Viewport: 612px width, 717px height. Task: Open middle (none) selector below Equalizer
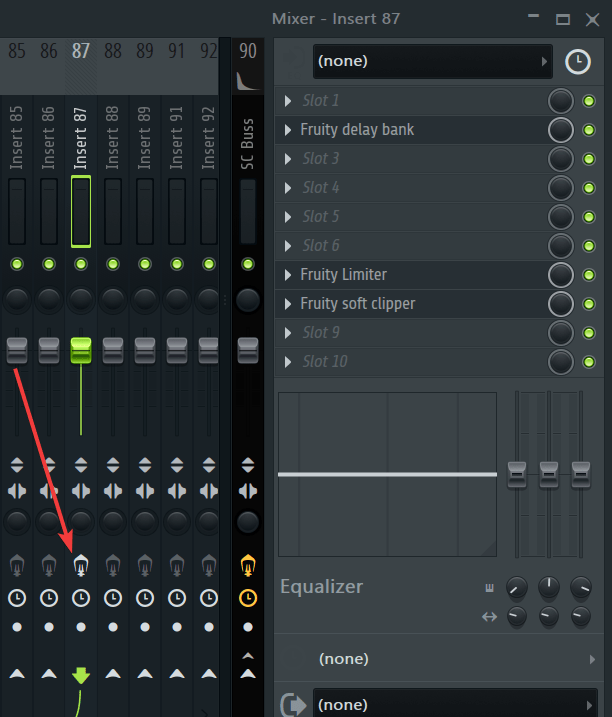coord(439,659)
